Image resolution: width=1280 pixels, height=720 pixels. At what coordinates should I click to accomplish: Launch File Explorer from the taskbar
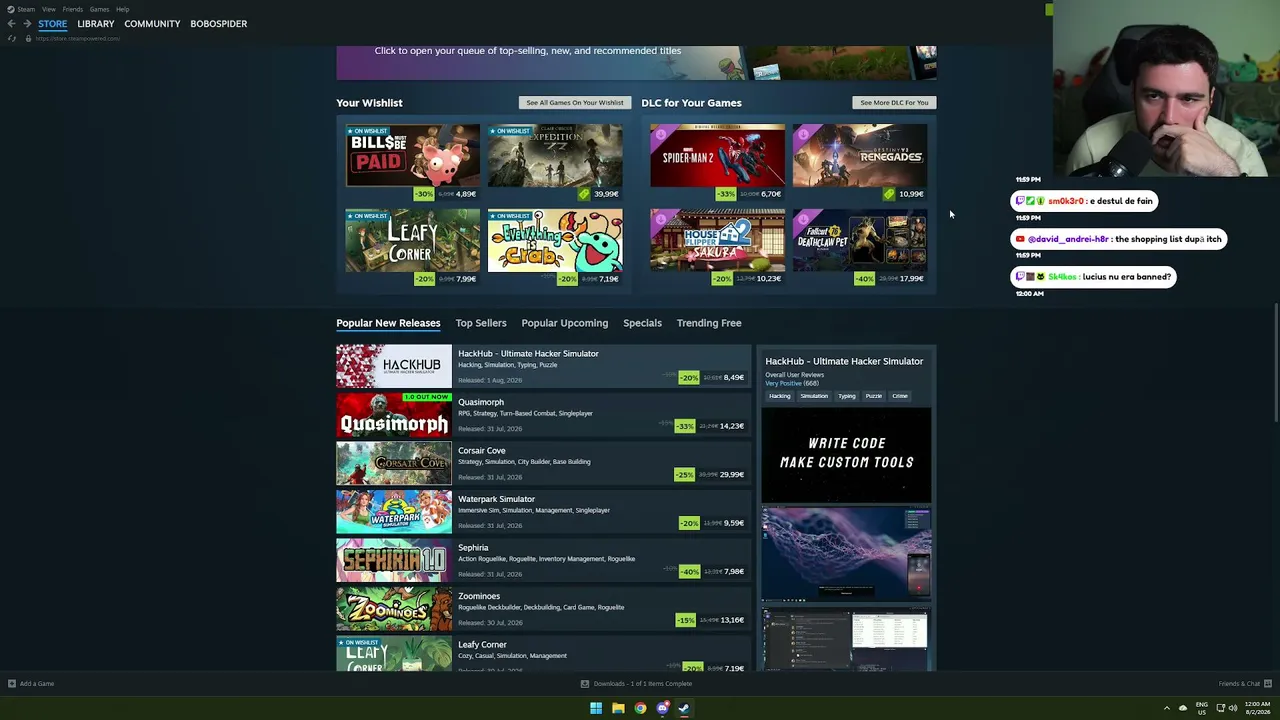coord(618,708)
